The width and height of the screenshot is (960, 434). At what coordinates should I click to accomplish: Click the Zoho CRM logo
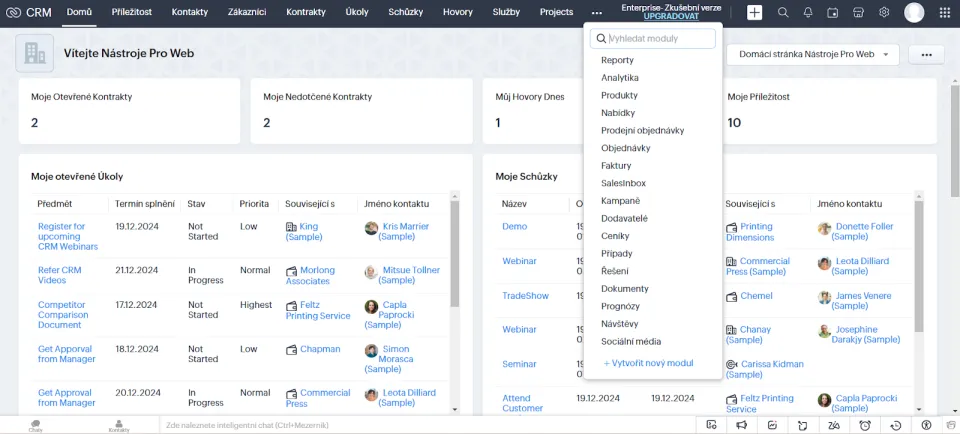(28, 12)
